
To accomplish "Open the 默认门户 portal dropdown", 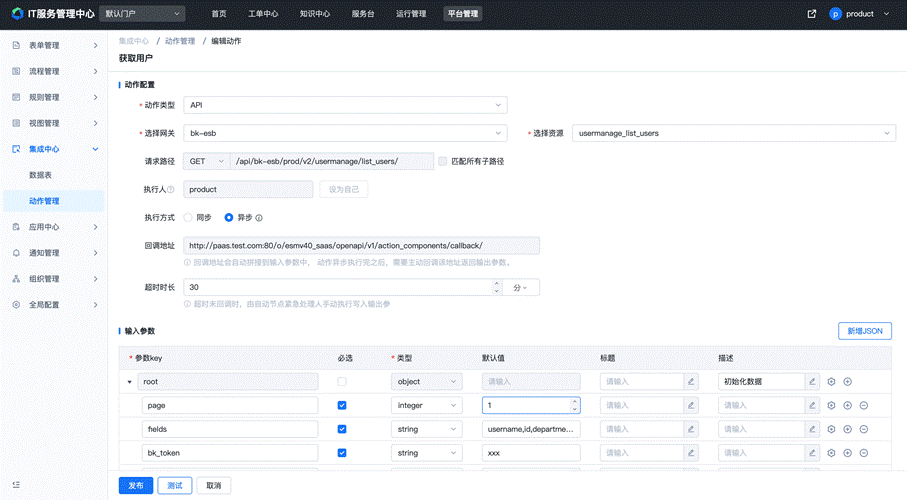I will (x=142, y=14).
